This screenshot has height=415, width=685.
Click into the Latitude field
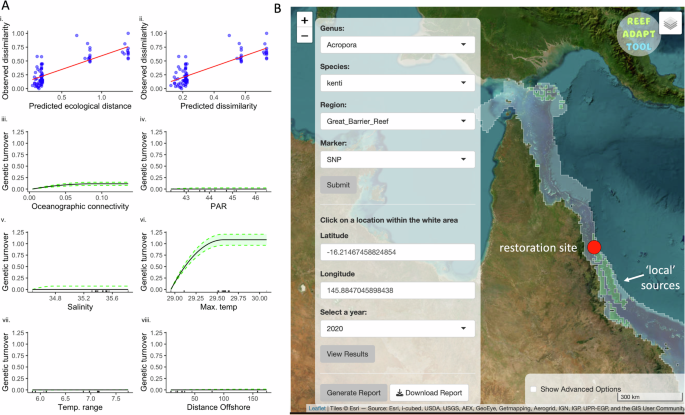click(398, 252)
